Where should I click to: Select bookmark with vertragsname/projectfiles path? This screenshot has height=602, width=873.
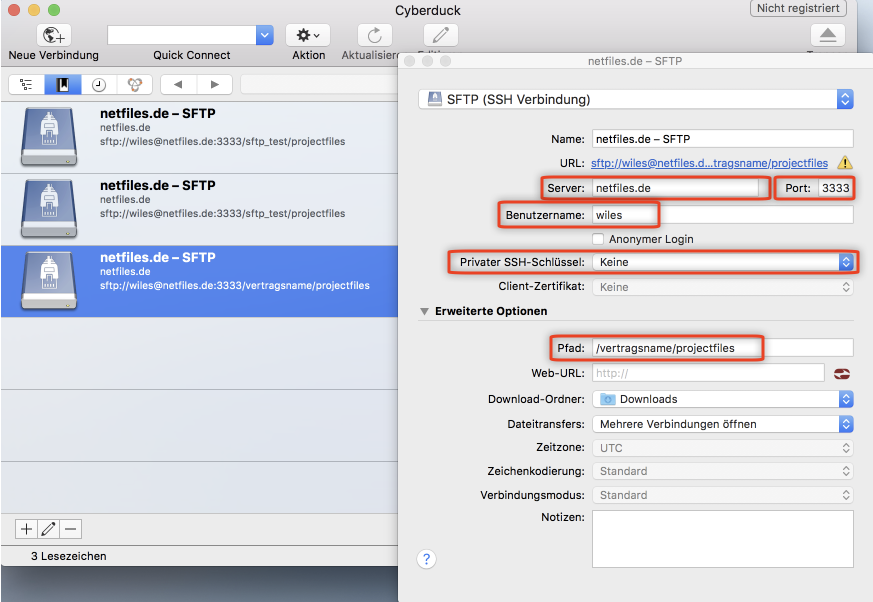[x=199, y=281]
